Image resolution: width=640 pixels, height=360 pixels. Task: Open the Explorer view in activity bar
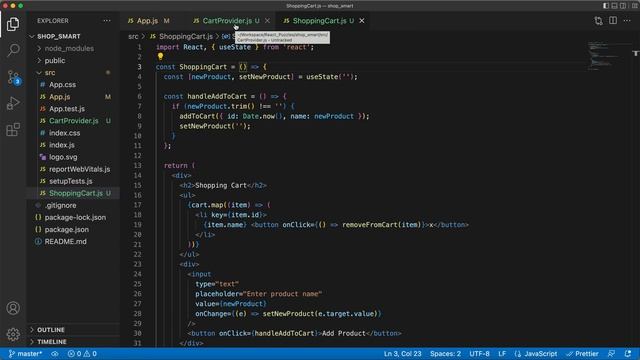point(13,24)
